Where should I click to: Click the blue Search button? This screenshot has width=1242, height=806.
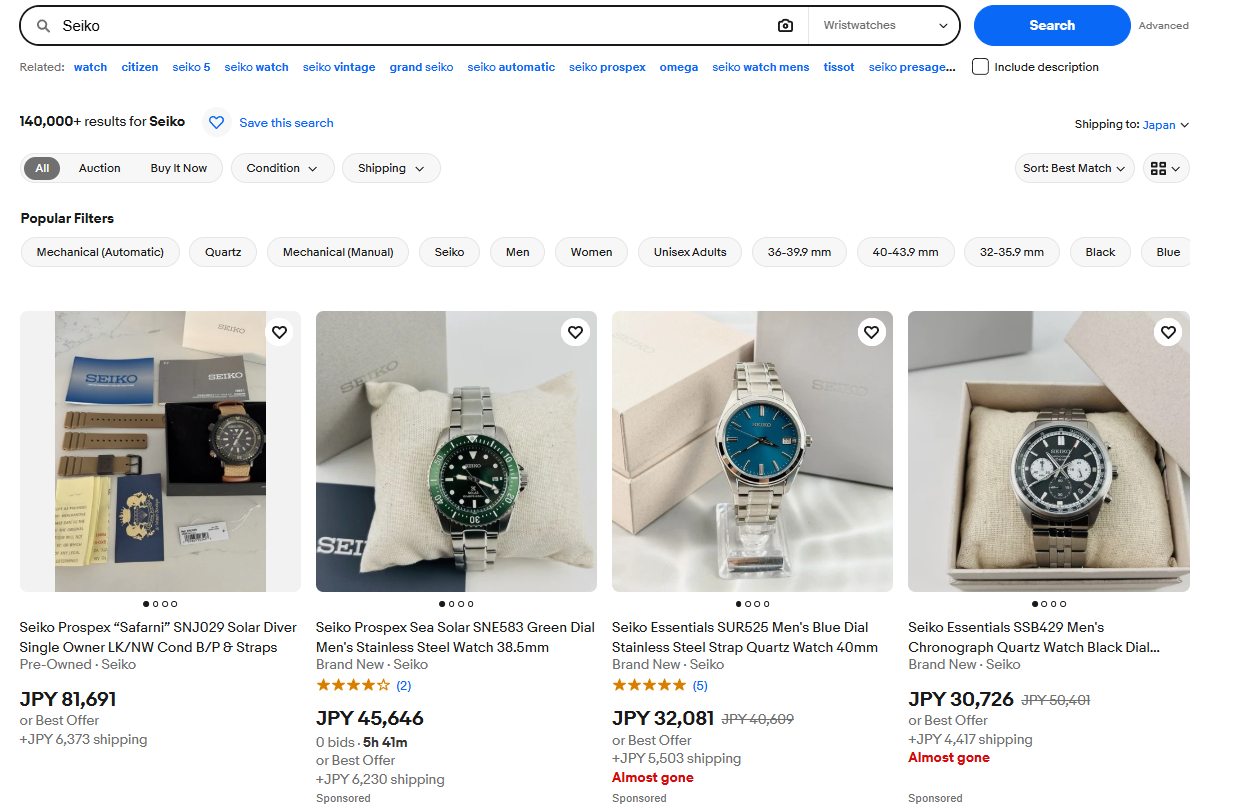1052,26
